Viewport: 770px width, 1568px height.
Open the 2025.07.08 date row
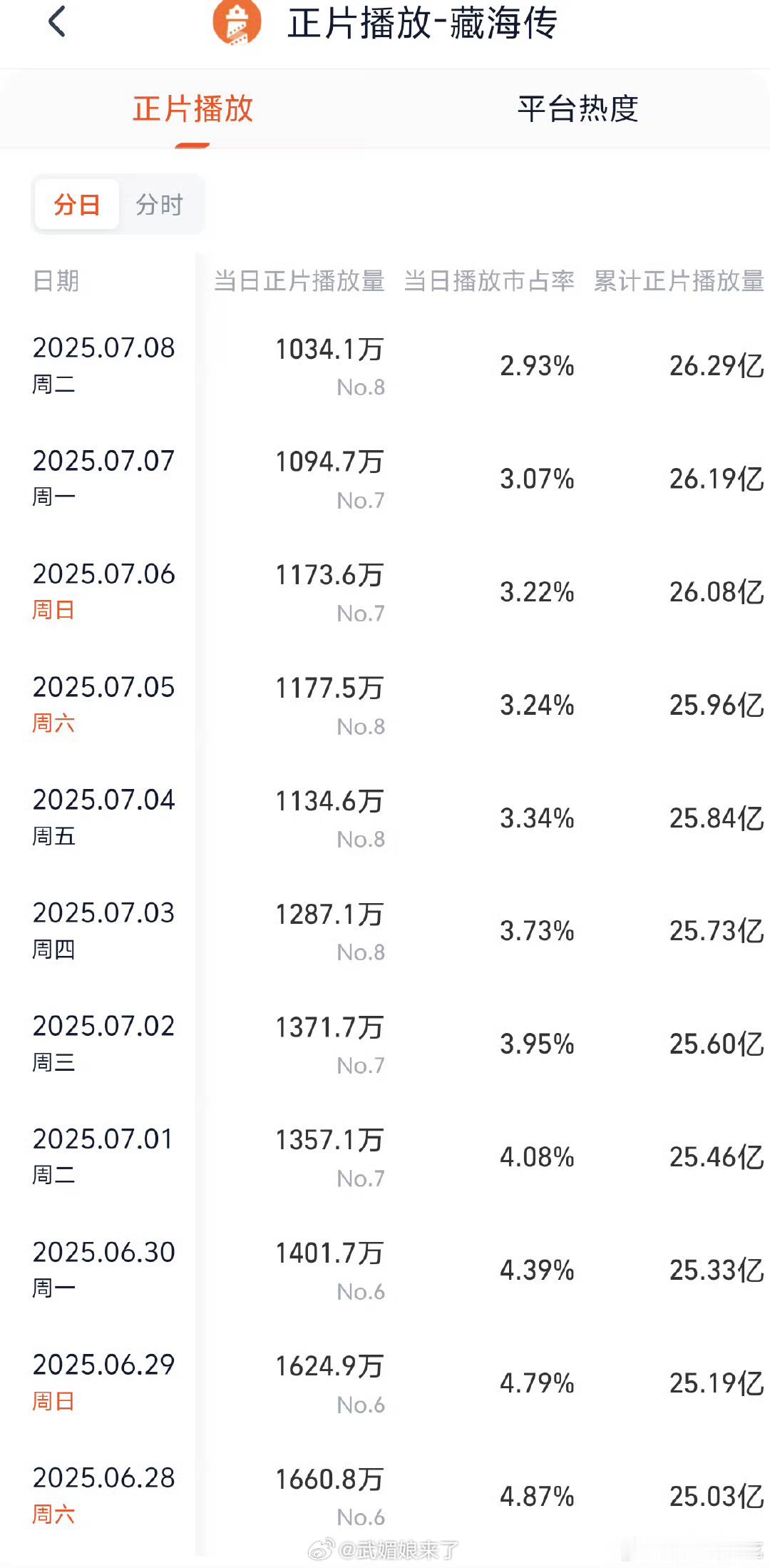pyautogui.click(x=385, y=366)
